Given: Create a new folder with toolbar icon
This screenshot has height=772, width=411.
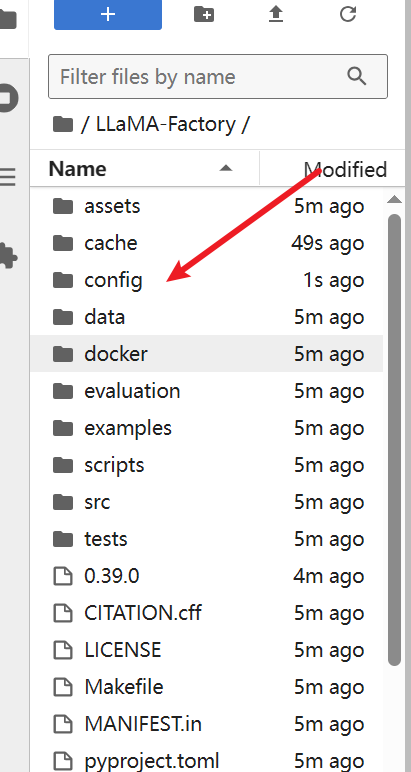Looking at the screenshot, I should [204, 14].
